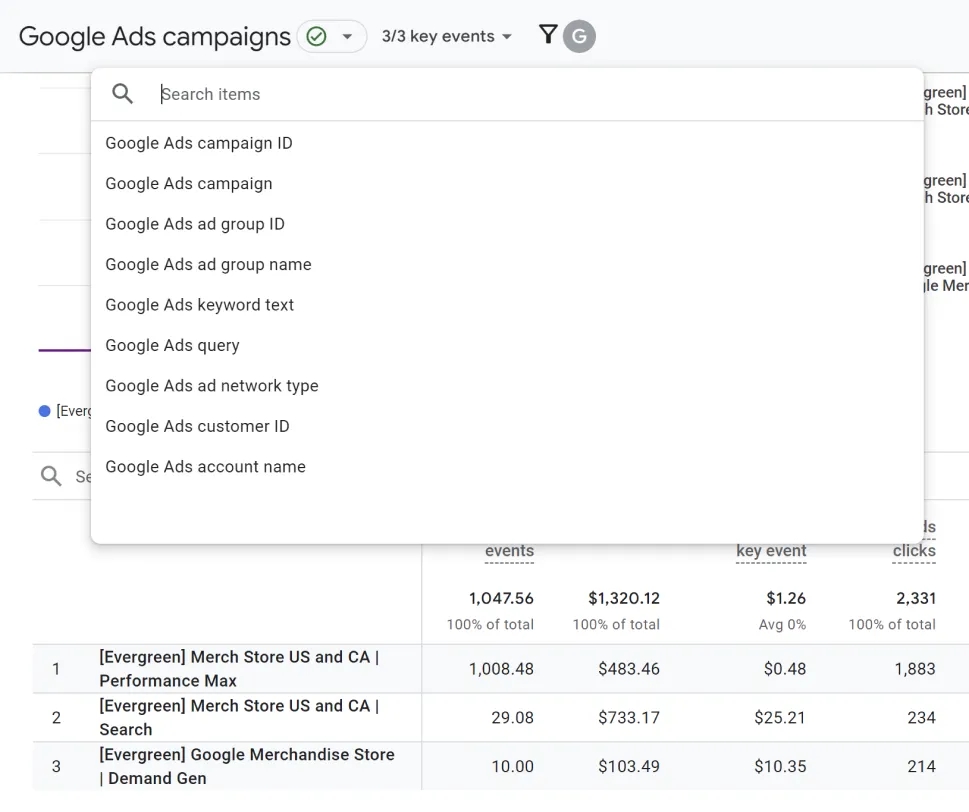
Task: Click the magnifier icon in dropdown search
Action: tap(122, 94)
